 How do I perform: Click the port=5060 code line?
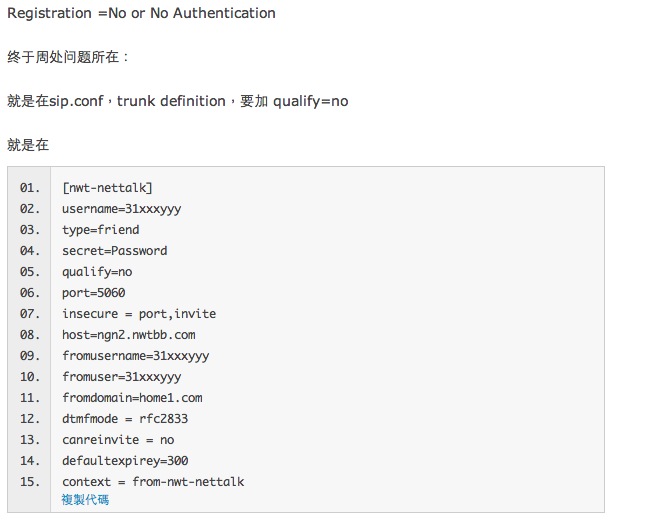pos(93,293)
